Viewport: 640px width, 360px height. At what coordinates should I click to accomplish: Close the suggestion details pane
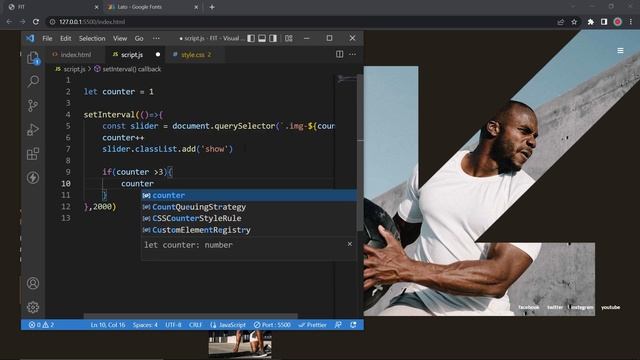pyautogui.click(x=350, y=244)
